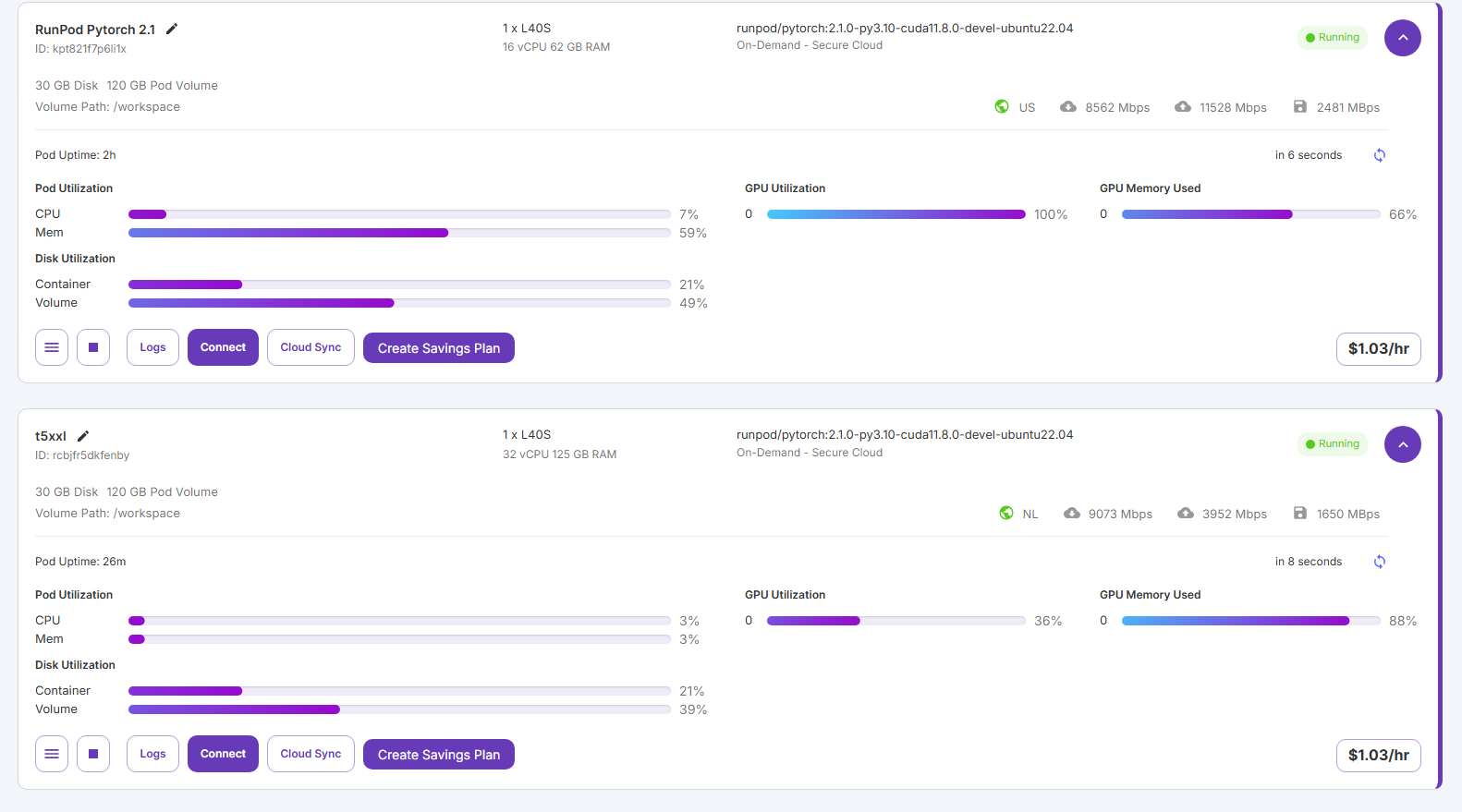Click the GPU Utilization bar at 100%
Image resolution: width=1462 pixels, height=812 pixels.
point(895,214)
